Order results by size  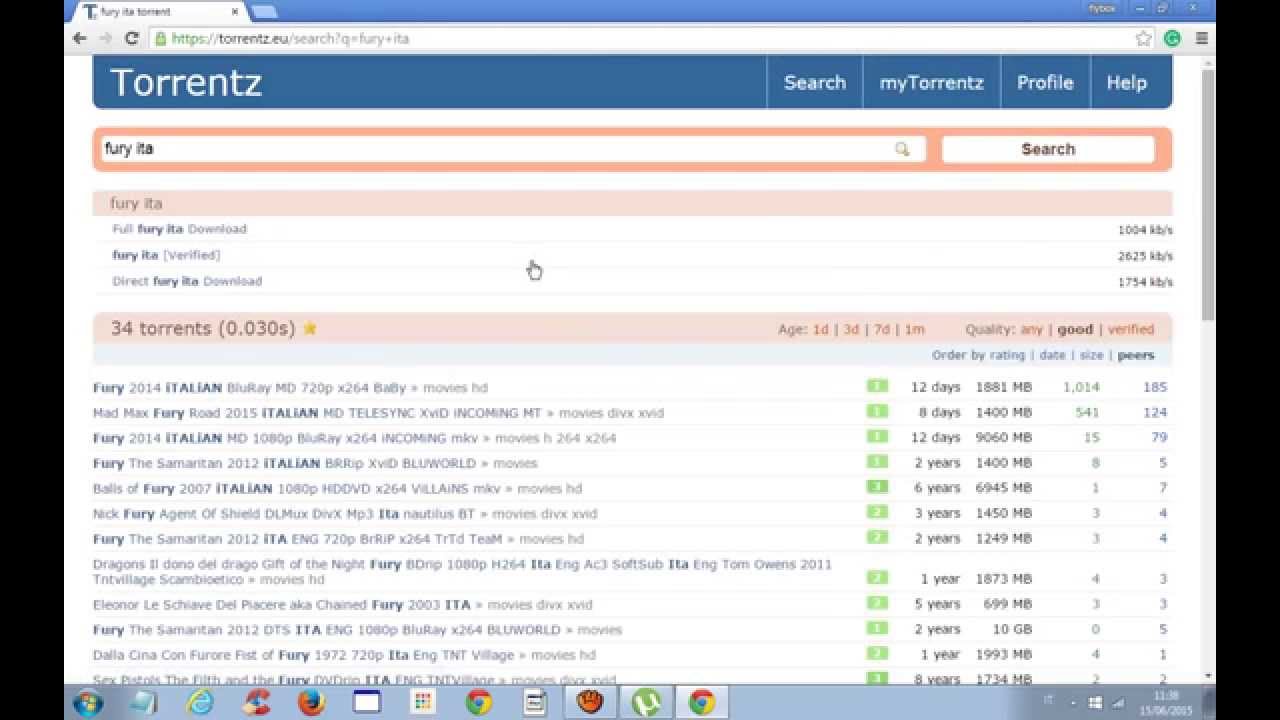[x=1091, y=355]
